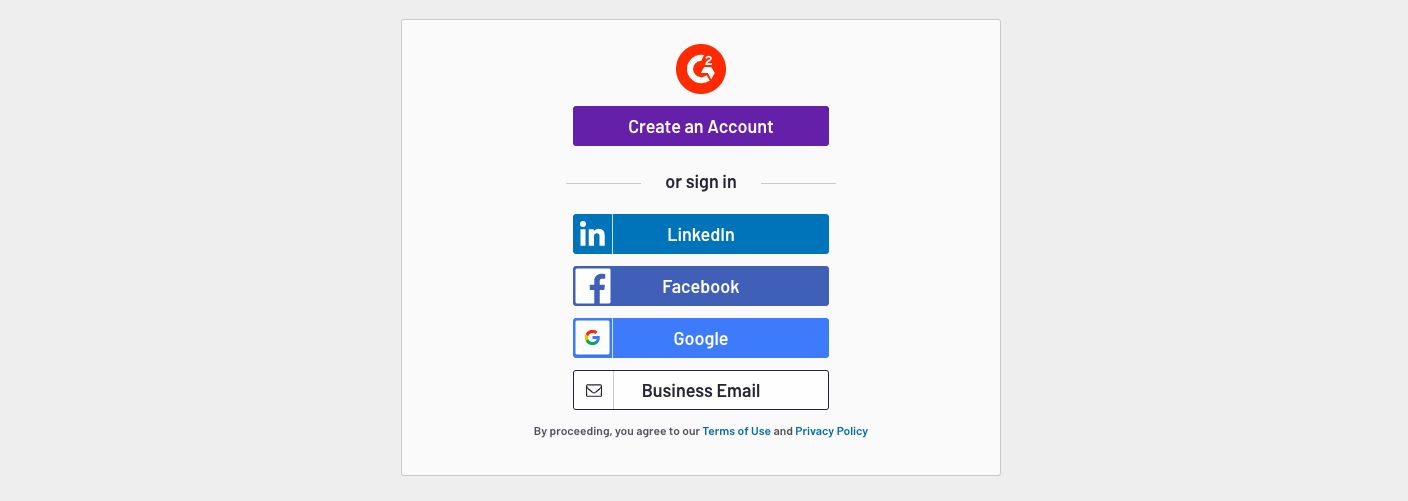Screen dimensions: 1408x501
Task: Click the "or sign in" divider text
Action: click(701, 182)
